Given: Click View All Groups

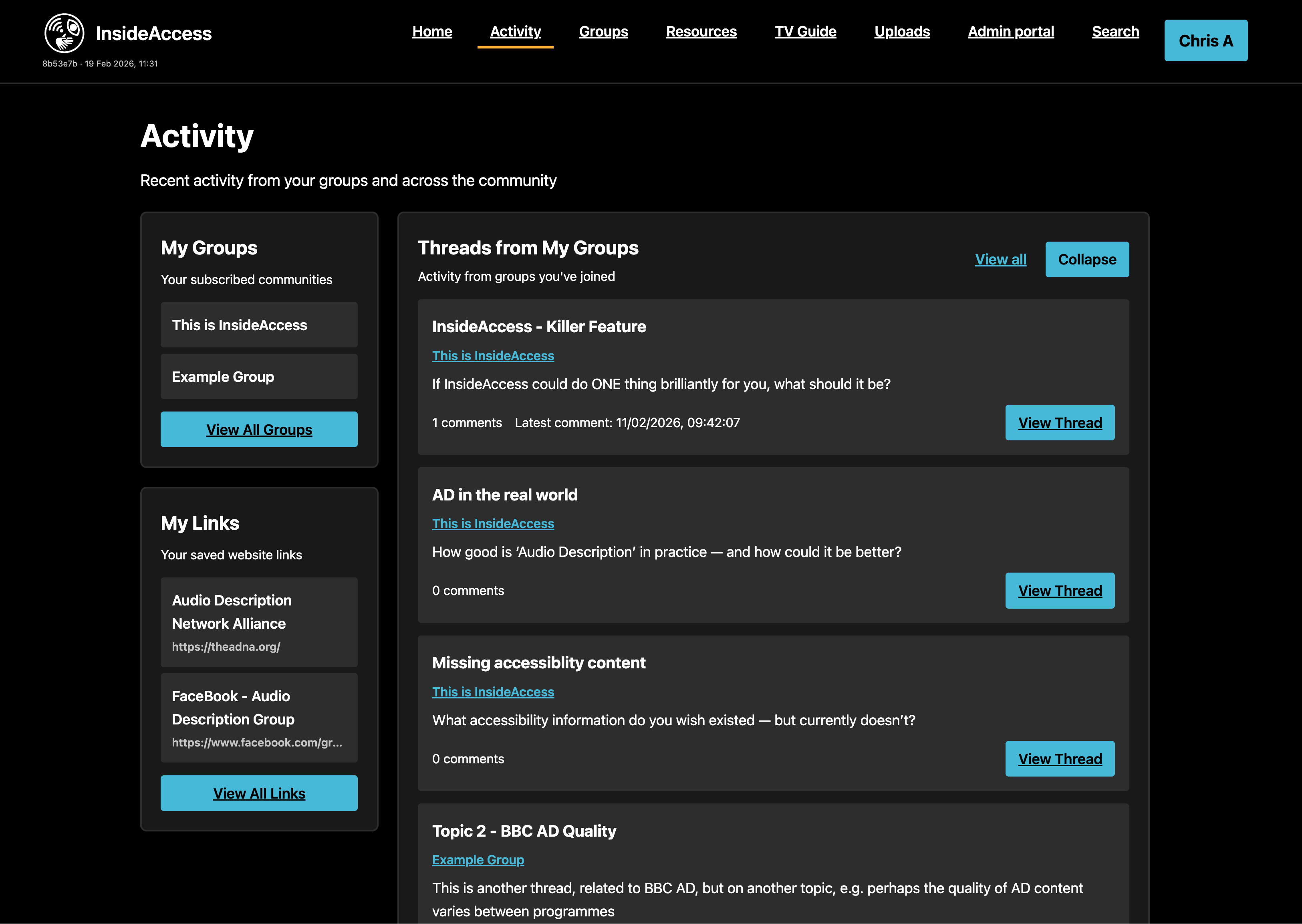Looking at the screenshot, I should [x=259, y=429].
